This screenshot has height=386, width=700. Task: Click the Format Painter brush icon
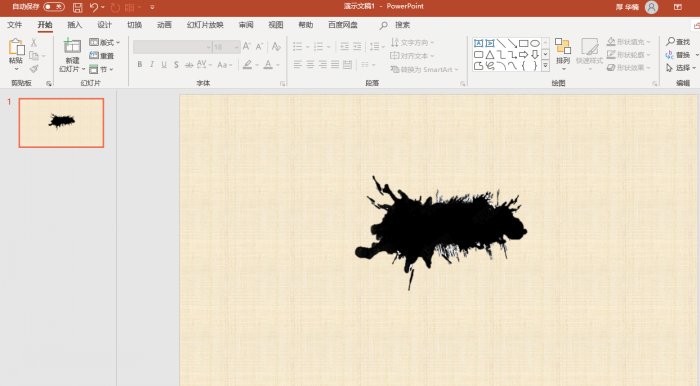(x=34, y=69)
